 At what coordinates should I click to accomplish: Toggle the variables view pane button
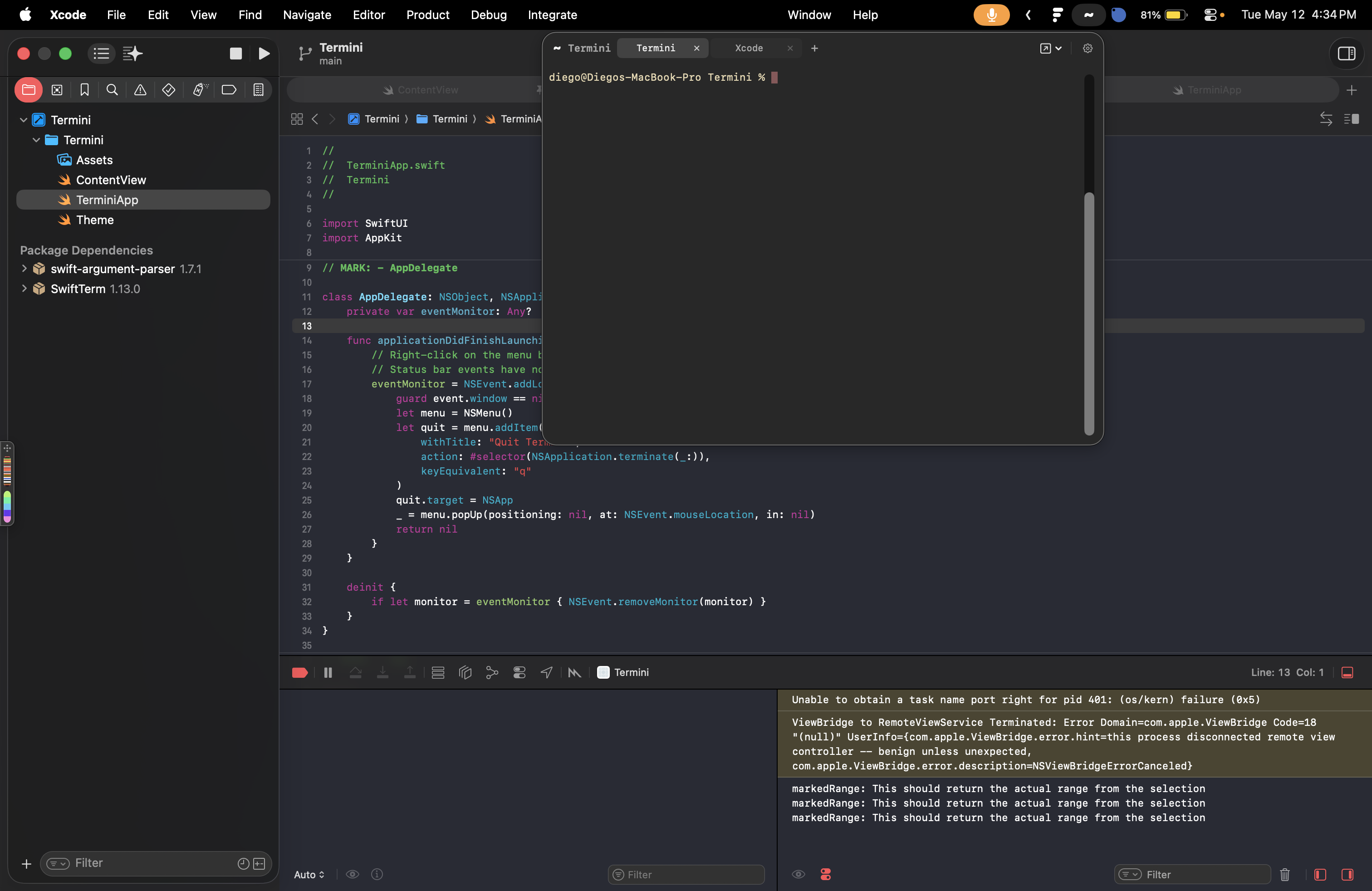tap(1320, 875)
